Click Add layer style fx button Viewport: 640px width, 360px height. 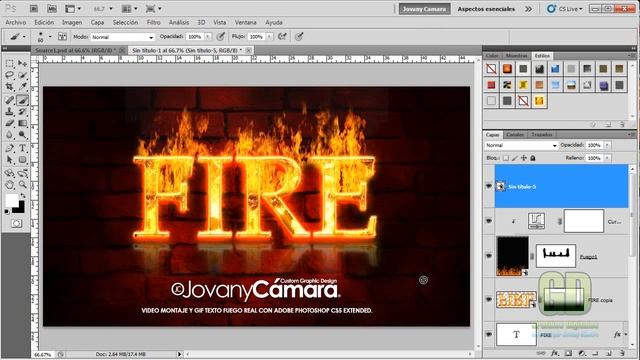pos(554,353)
